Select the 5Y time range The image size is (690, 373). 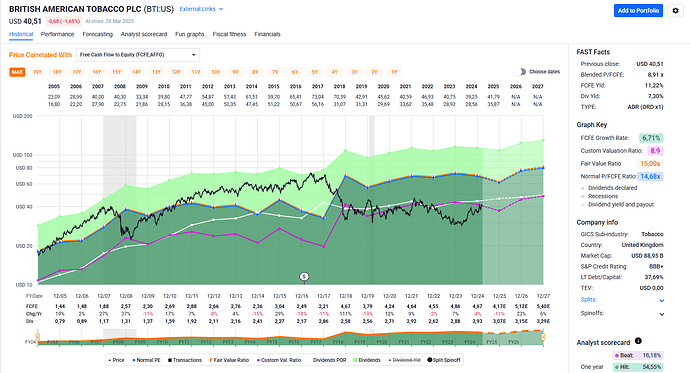pyautogui.click(x=315, y=72)
